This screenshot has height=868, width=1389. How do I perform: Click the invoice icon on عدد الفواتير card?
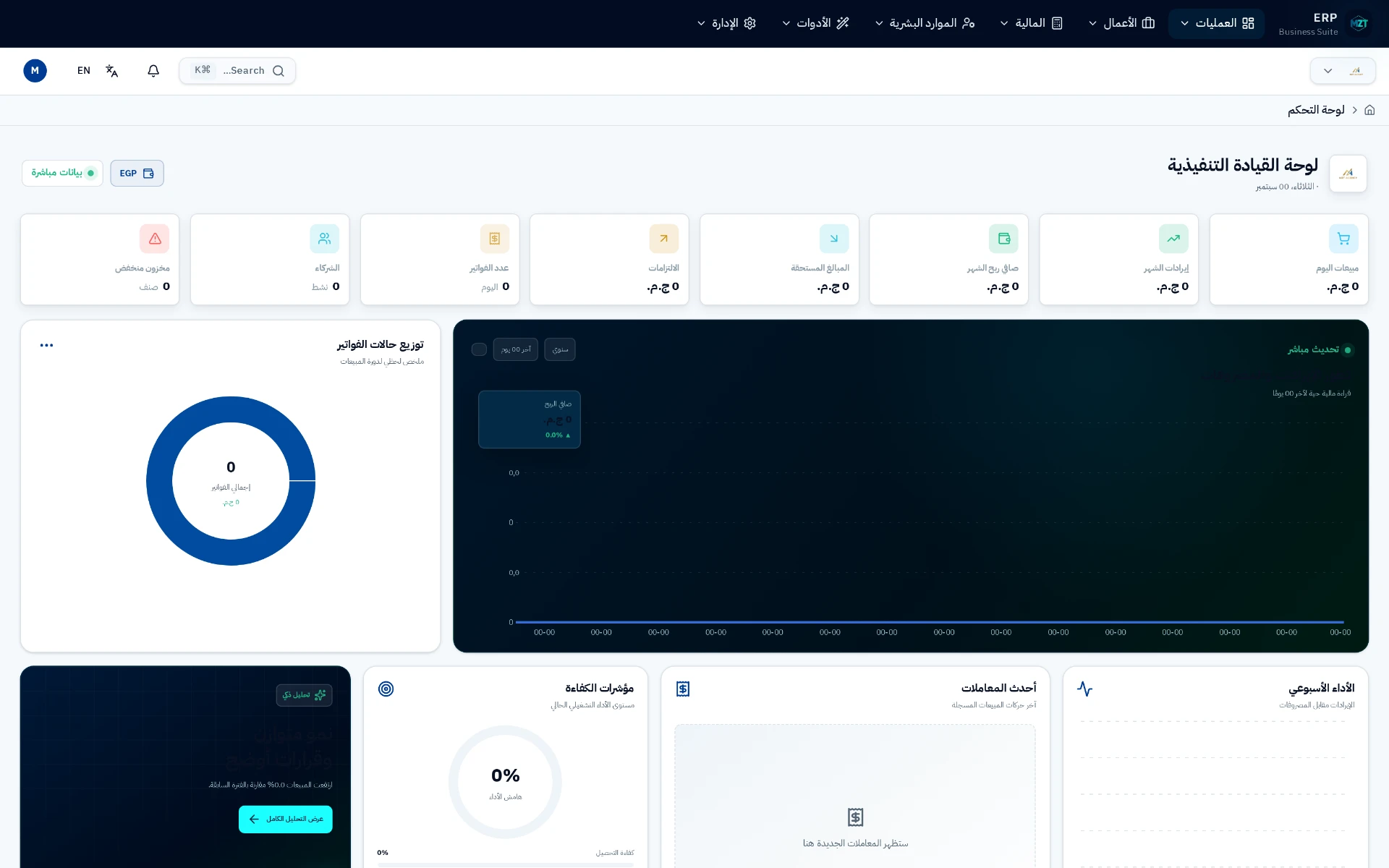point(495,239)
